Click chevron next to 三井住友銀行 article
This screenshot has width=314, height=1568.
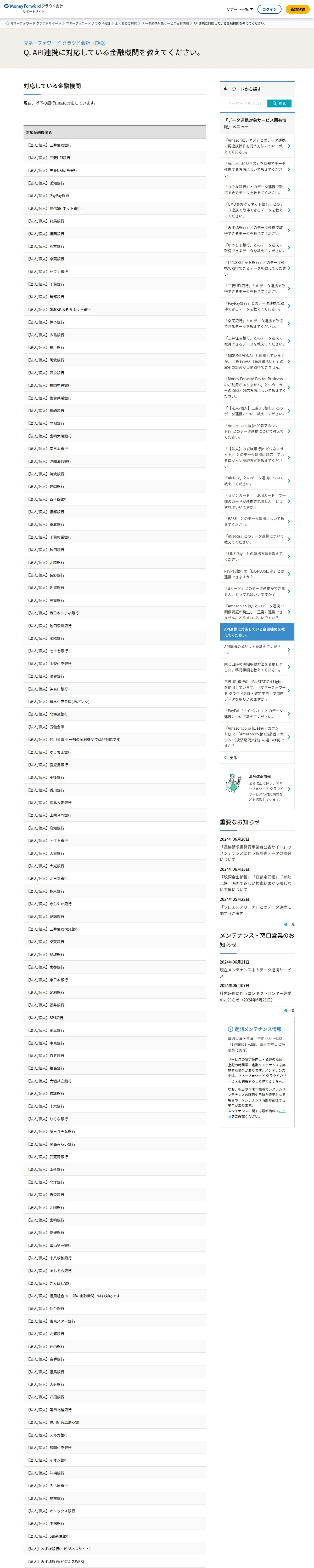tap(289, 341)
